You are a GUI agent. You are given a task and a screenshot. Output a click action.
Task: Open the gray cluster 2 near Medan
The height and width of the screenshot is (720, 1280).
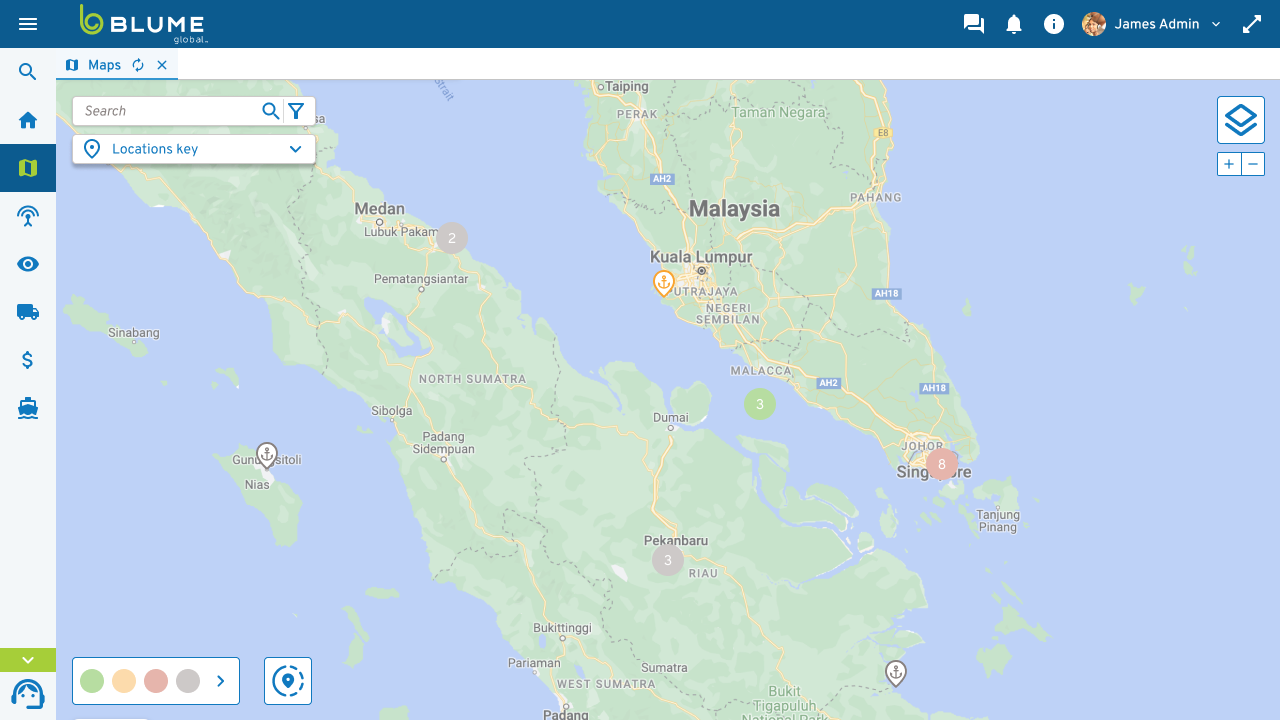click(x=452, y=238)
